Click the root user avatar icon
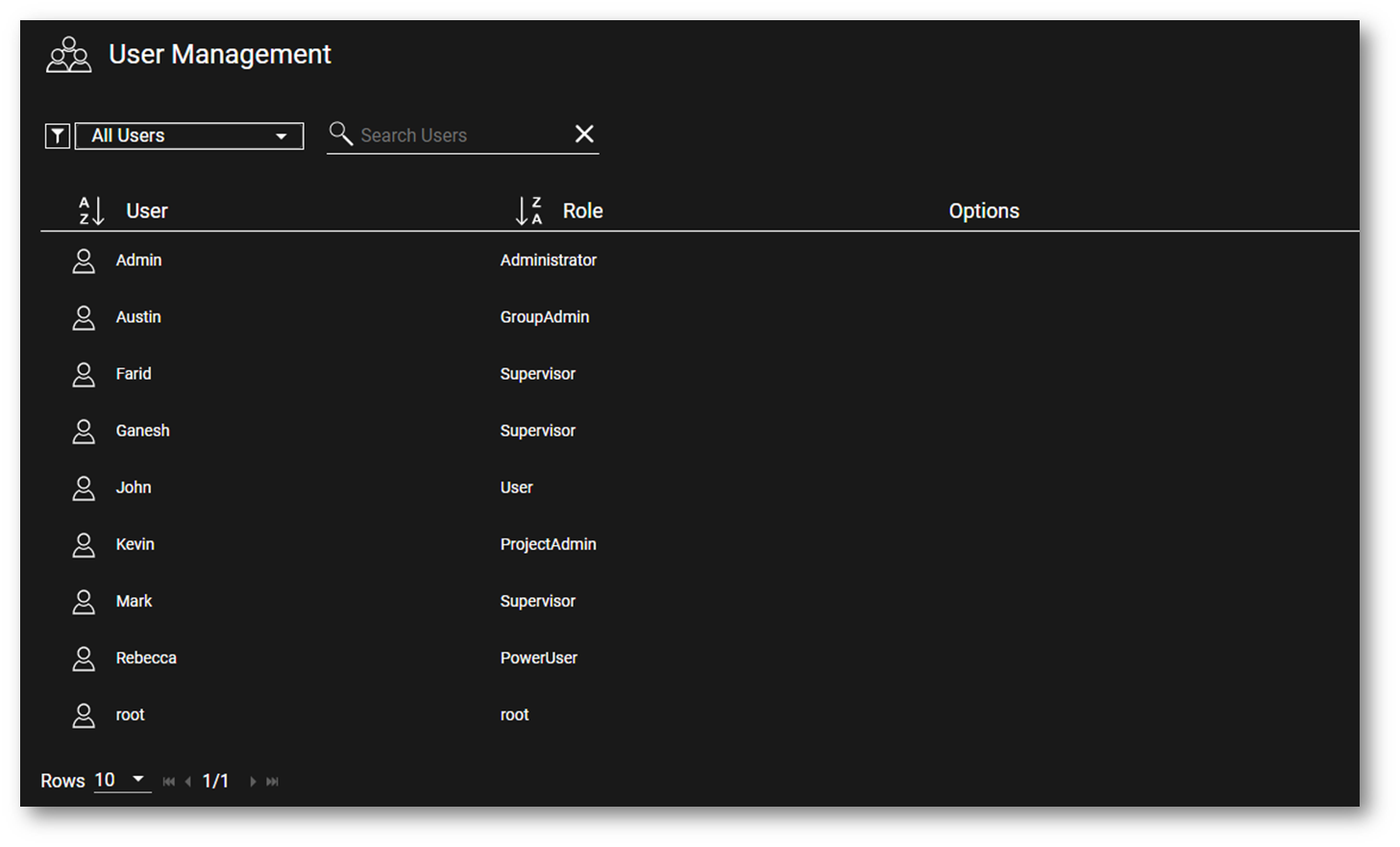This screenshot has height=847, width=1400. [84, 714]
